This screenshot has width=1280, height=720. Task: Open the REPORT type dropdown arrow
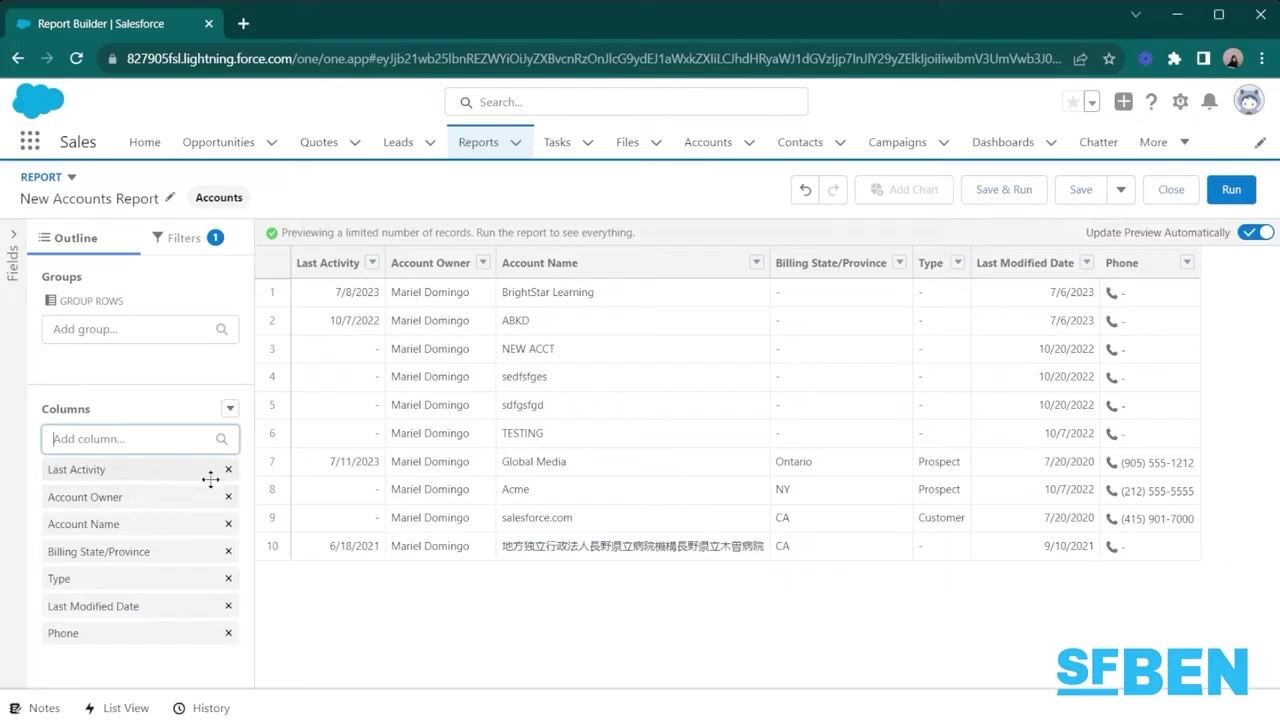(72, 178)
